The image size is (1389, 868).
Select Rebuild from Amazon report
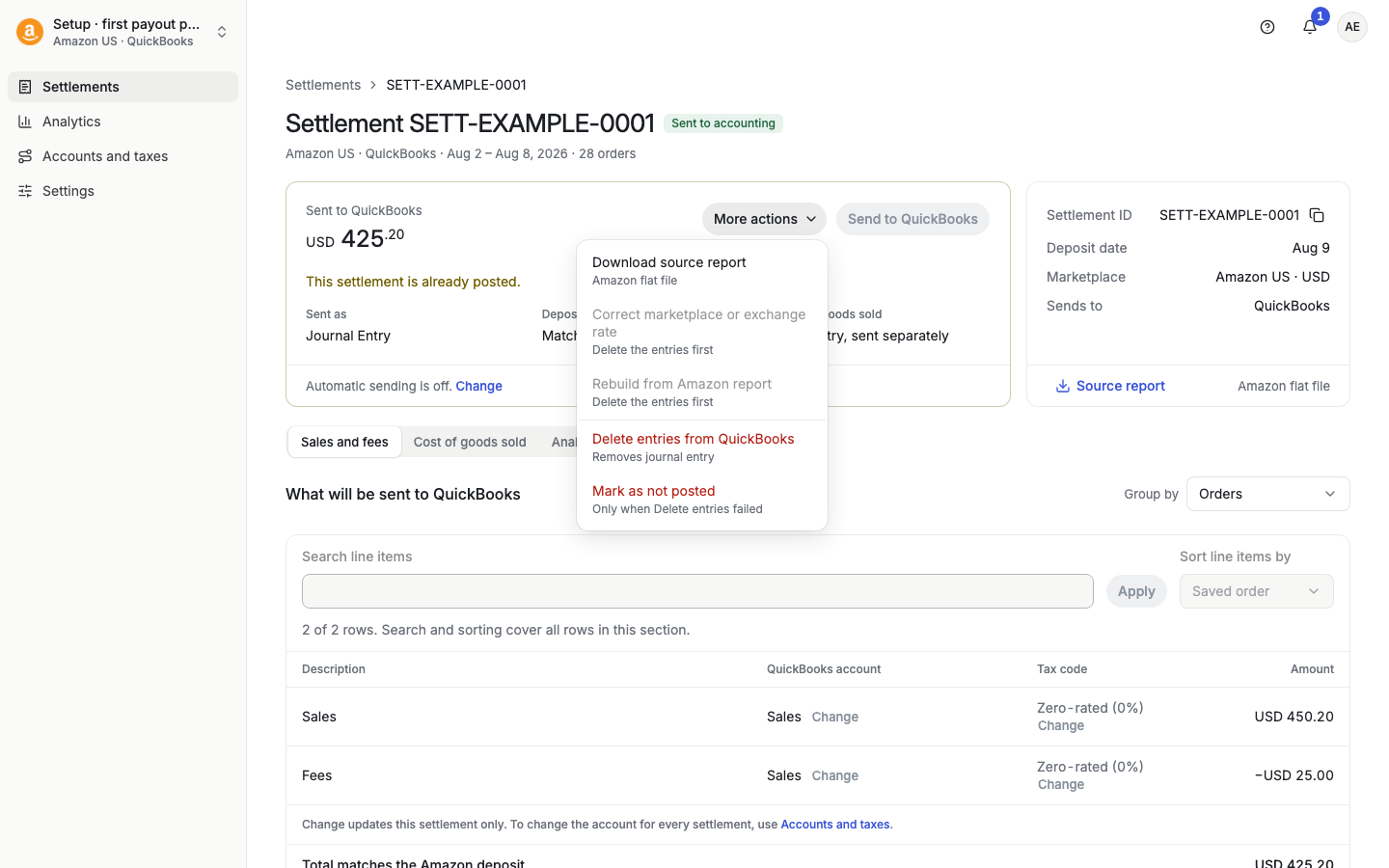pos(702,393)
